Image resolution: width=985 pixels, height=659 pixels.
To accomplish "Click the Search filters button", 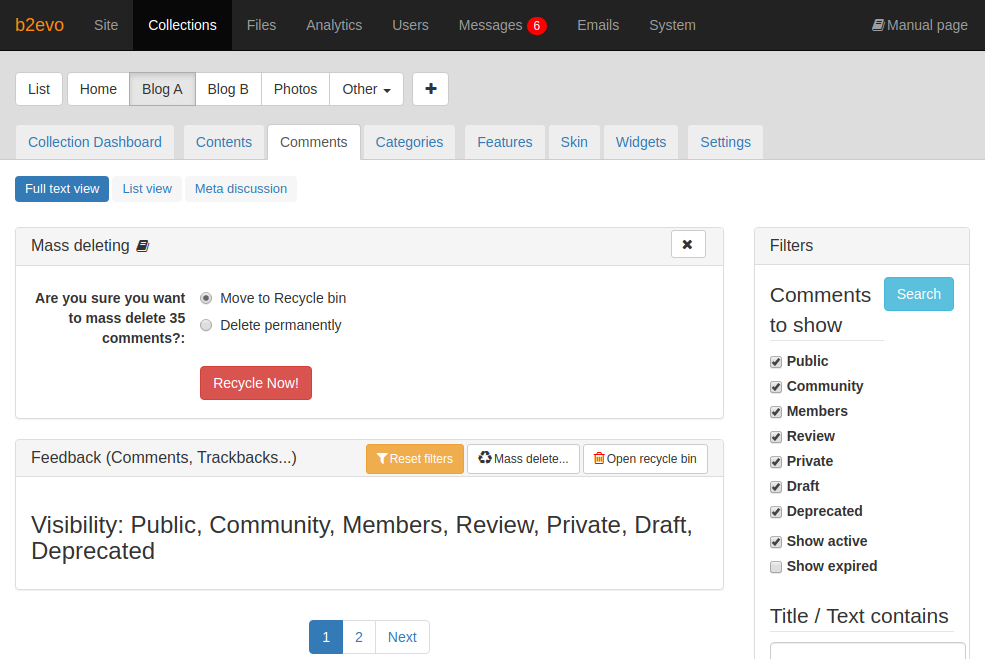I will coord(918,294).
